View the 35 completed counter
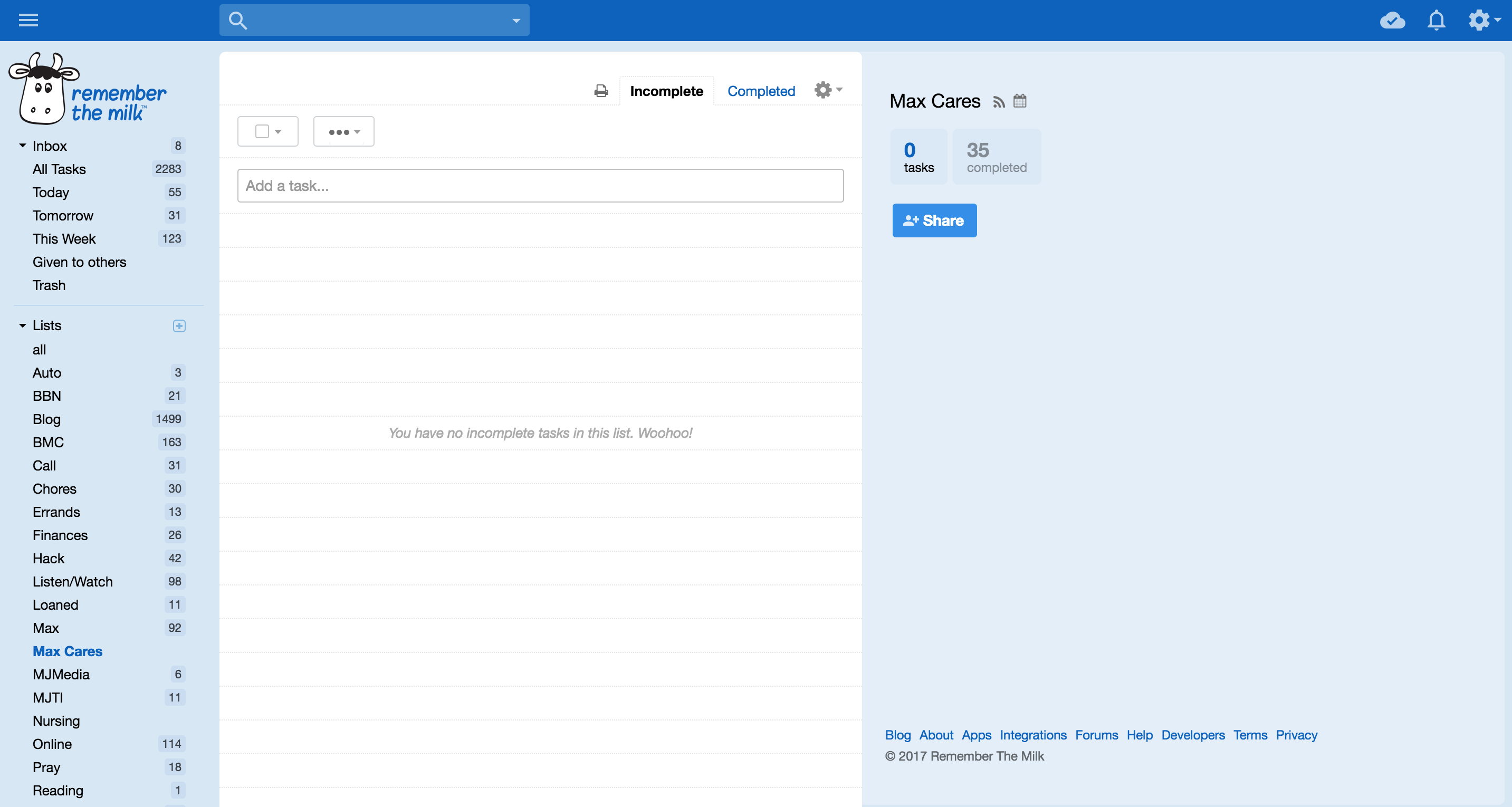1512x807 pixels. pyautogui.click(x=997, y=157)
